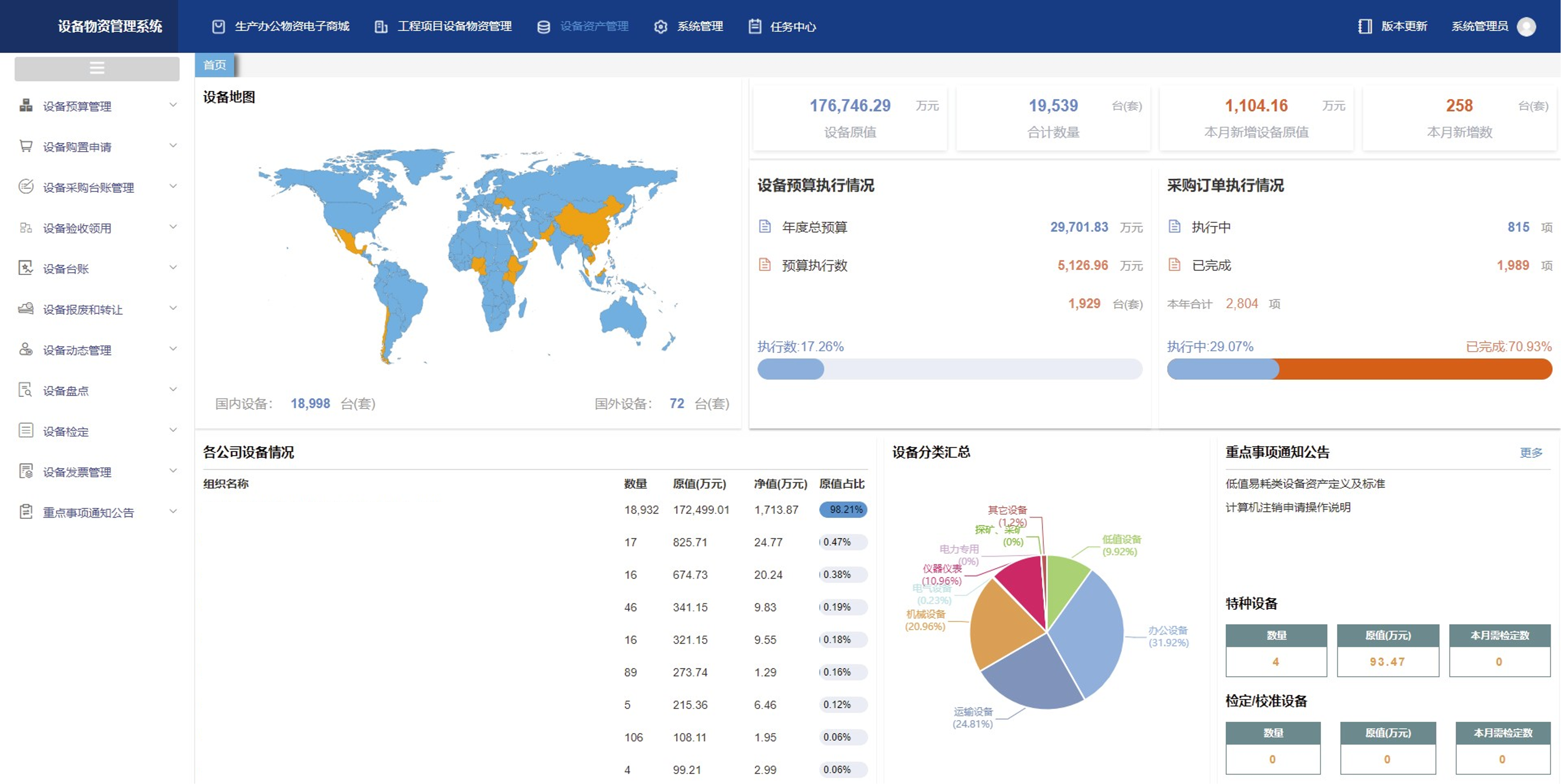Expand the 设备检定 menu chevron

173,430
